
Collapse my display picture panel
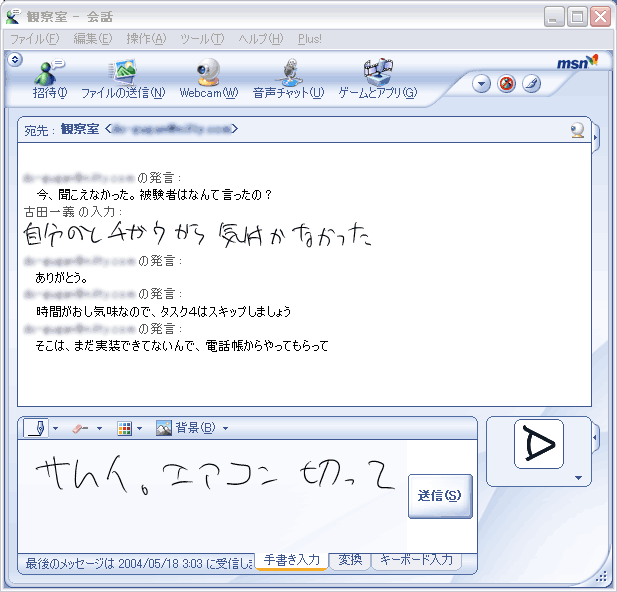[x=595, y=438]
